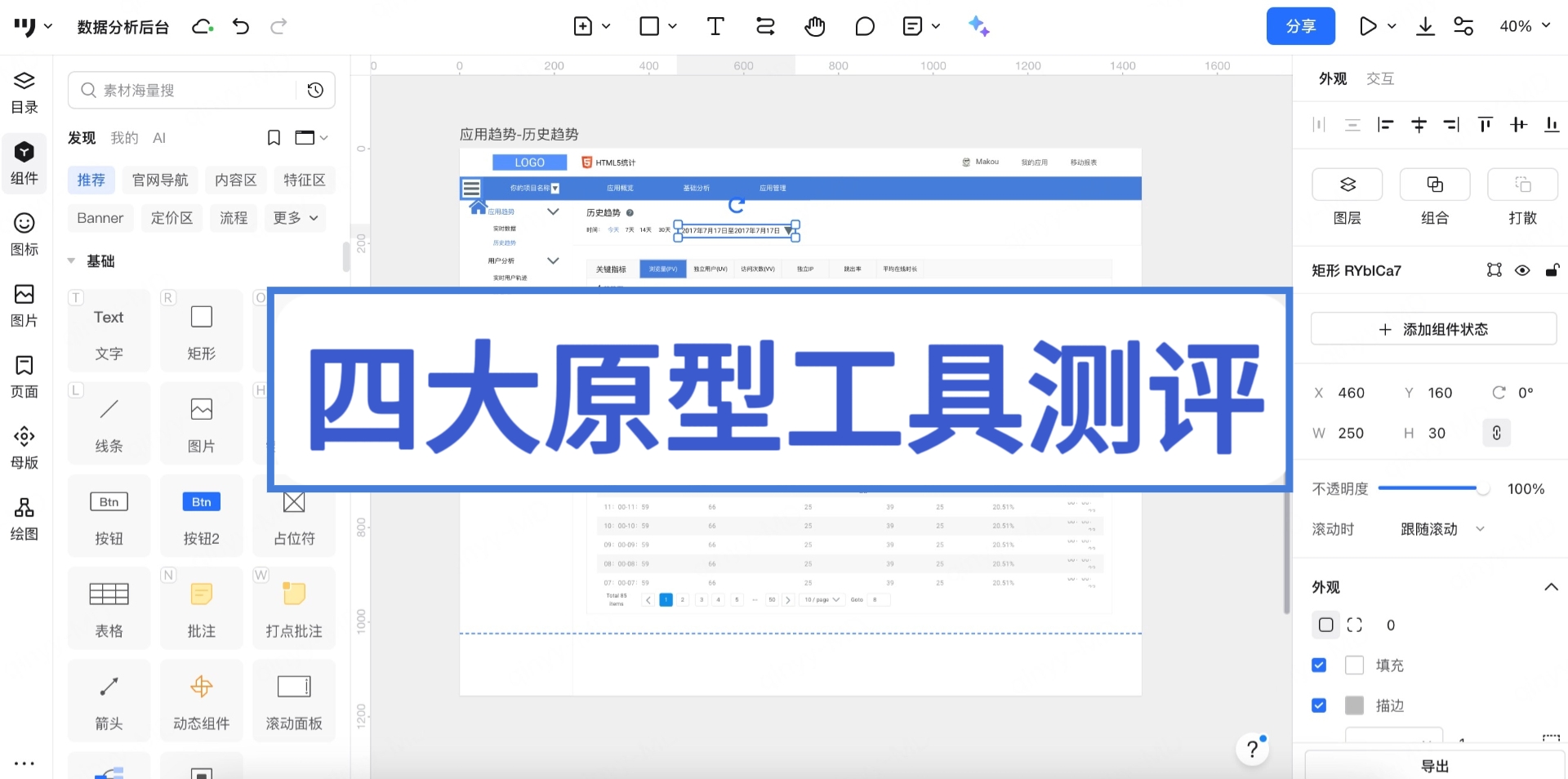Open the rectangle shape tool dropdown
Viewport: 1568px width, 779px height.
click(672, 26)
